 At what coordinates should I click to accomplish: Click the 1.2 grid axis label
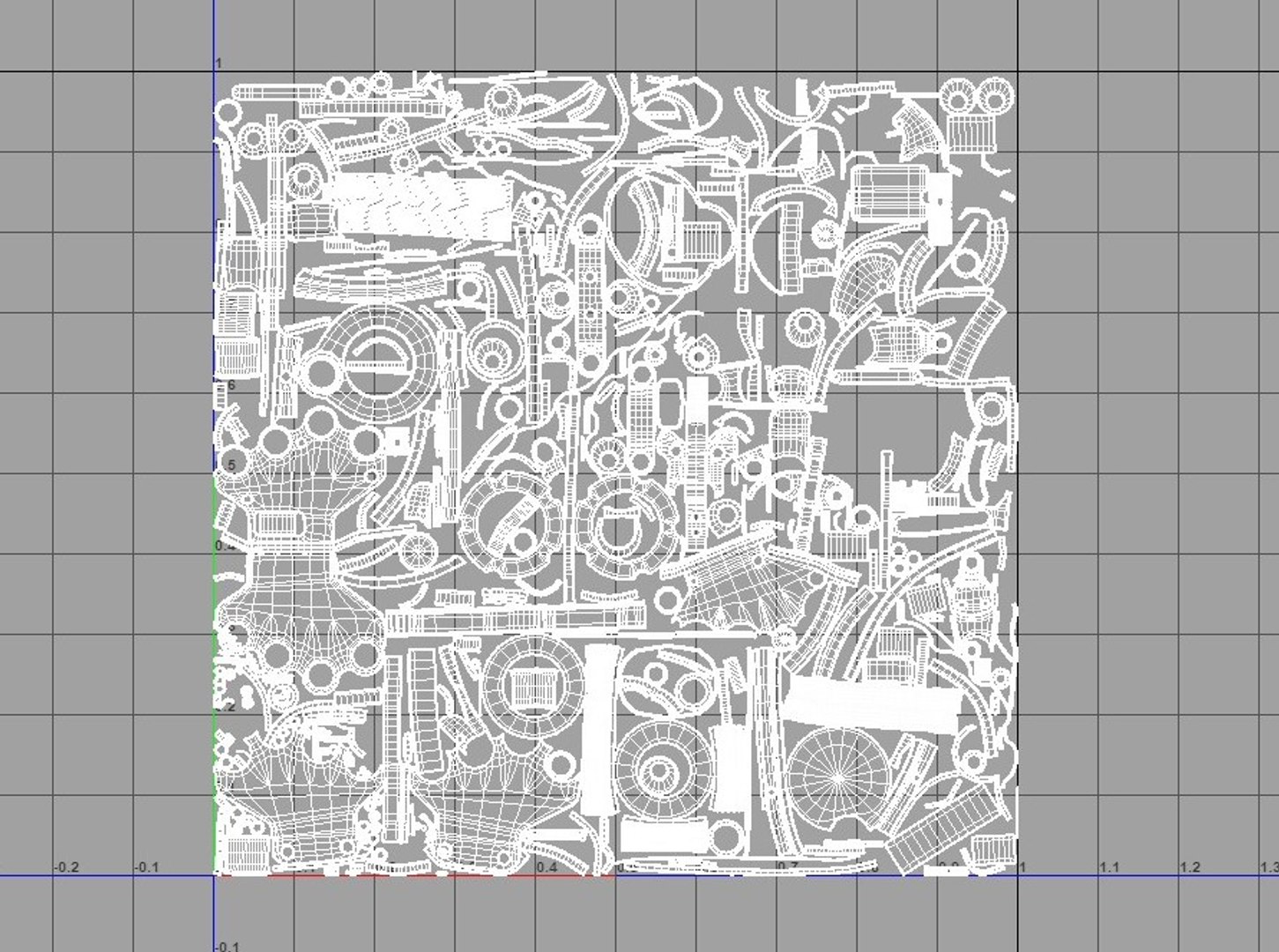(x=1189, y=867)
